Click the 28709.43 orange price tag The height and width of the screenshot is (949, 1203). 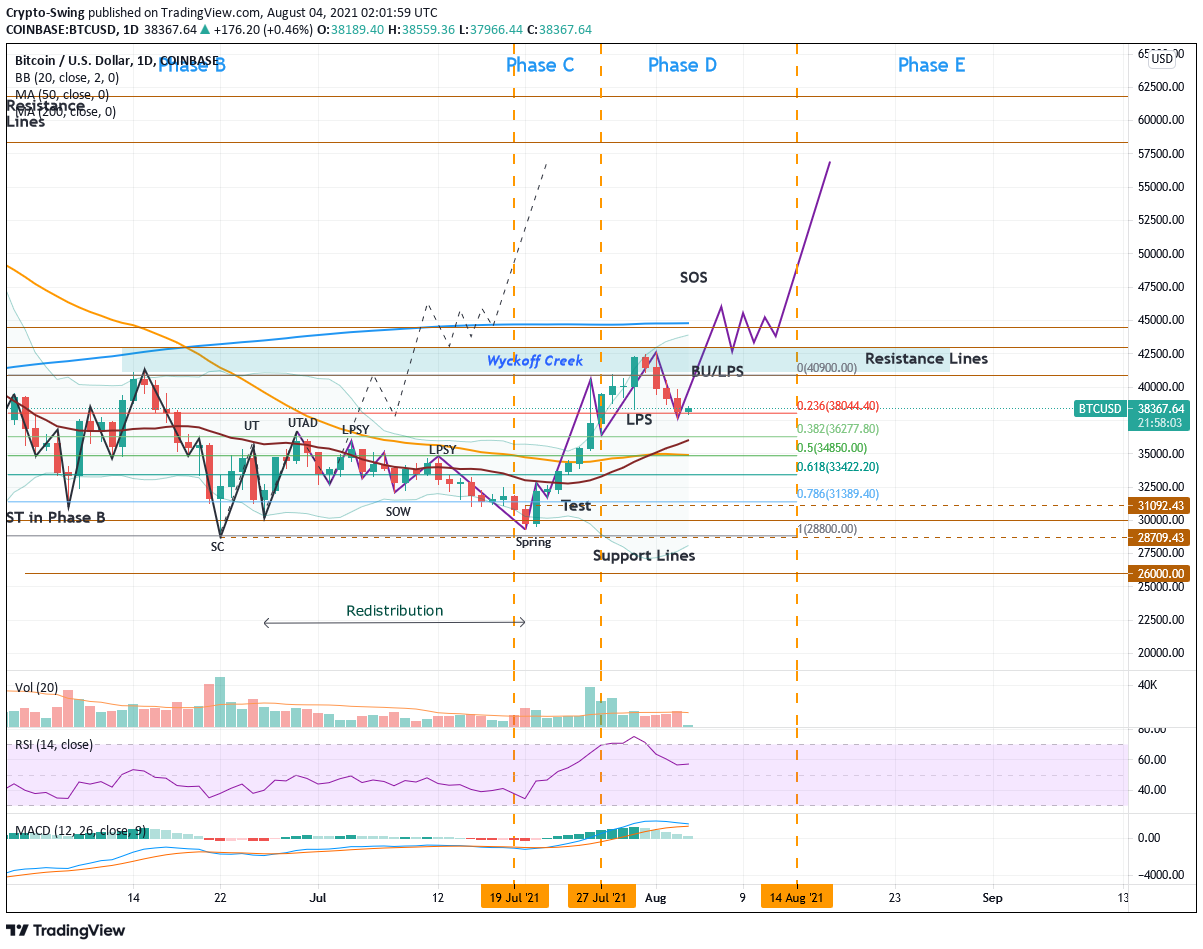point(1160,538)
